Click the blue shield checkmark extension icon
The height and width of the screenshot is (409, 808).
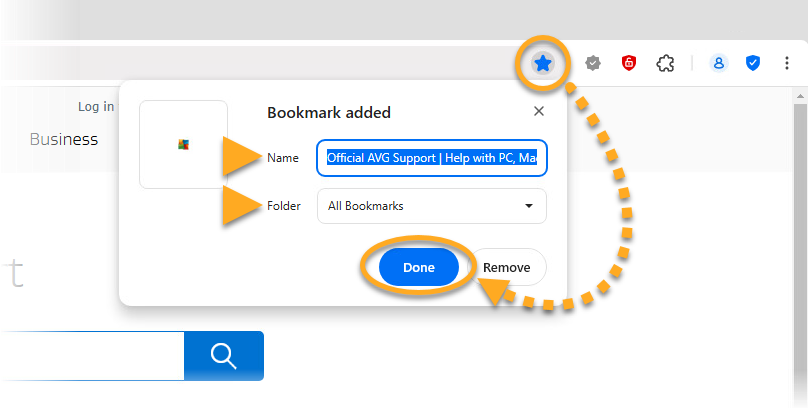point(753,64)
